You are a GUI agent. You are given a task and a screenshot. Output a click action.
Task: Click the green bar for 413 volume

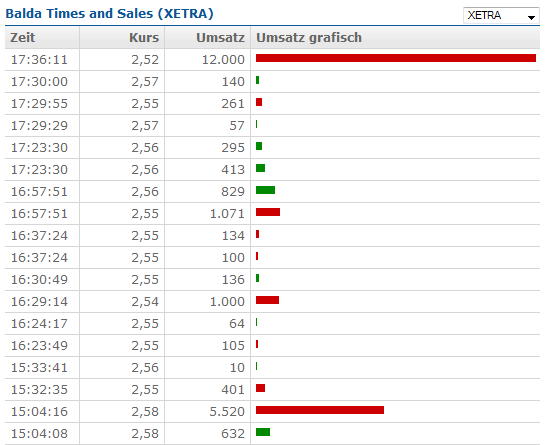[x=260, y=168]
